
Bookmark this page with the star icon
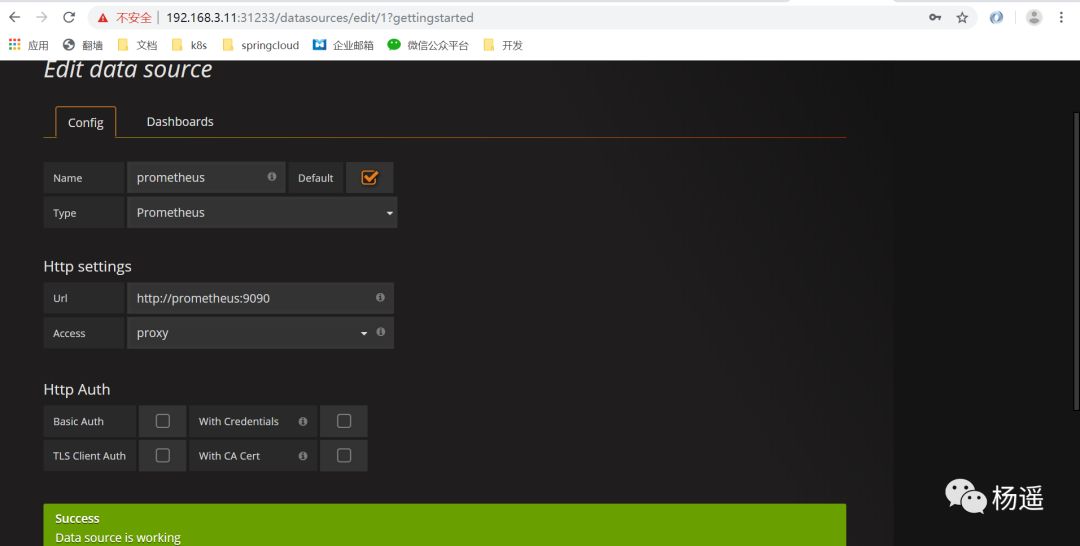[x=962, y=18]
